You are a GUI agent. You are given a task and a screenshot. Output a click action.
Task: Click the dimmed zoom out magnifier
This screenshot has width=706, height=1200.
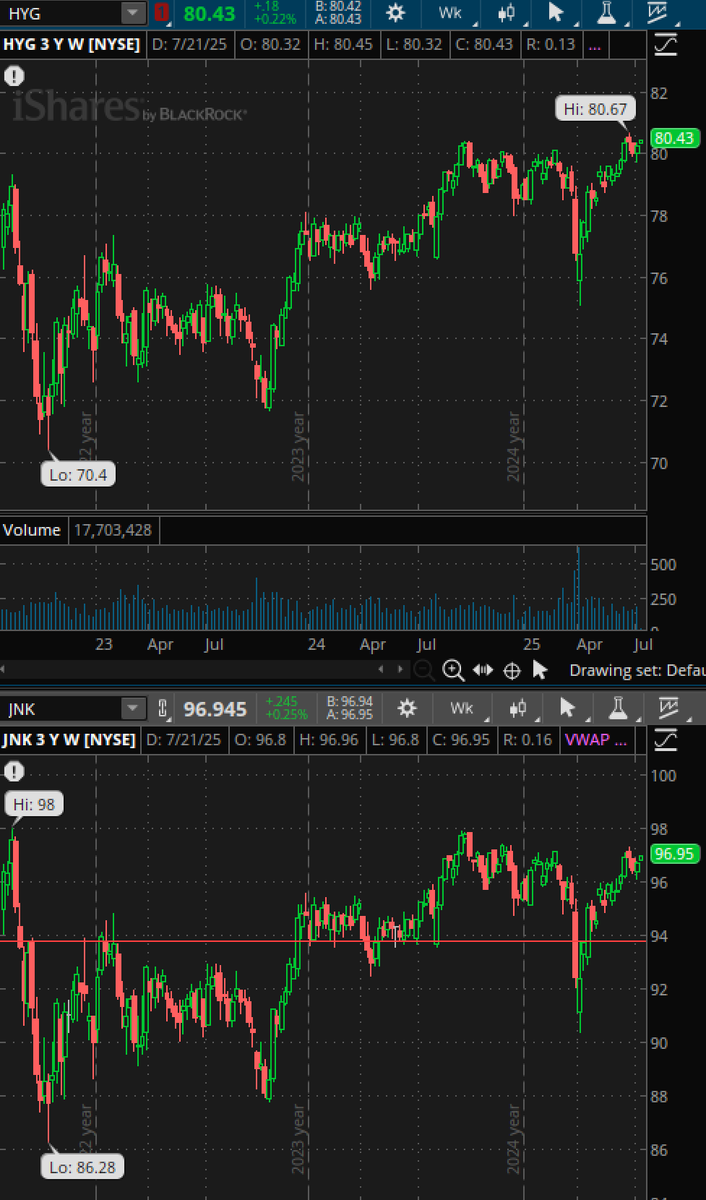point(424,670)
